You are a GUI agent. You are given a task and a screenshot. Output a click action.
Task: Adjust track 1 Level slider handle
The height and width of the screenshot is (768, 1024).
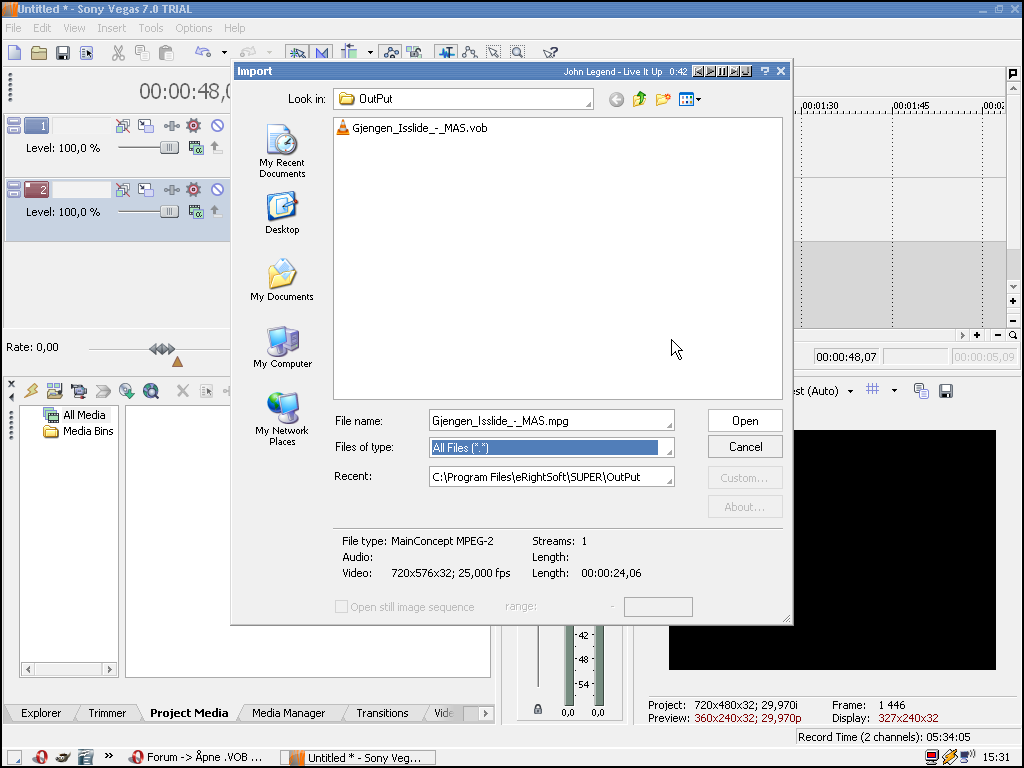coord(169,148)
